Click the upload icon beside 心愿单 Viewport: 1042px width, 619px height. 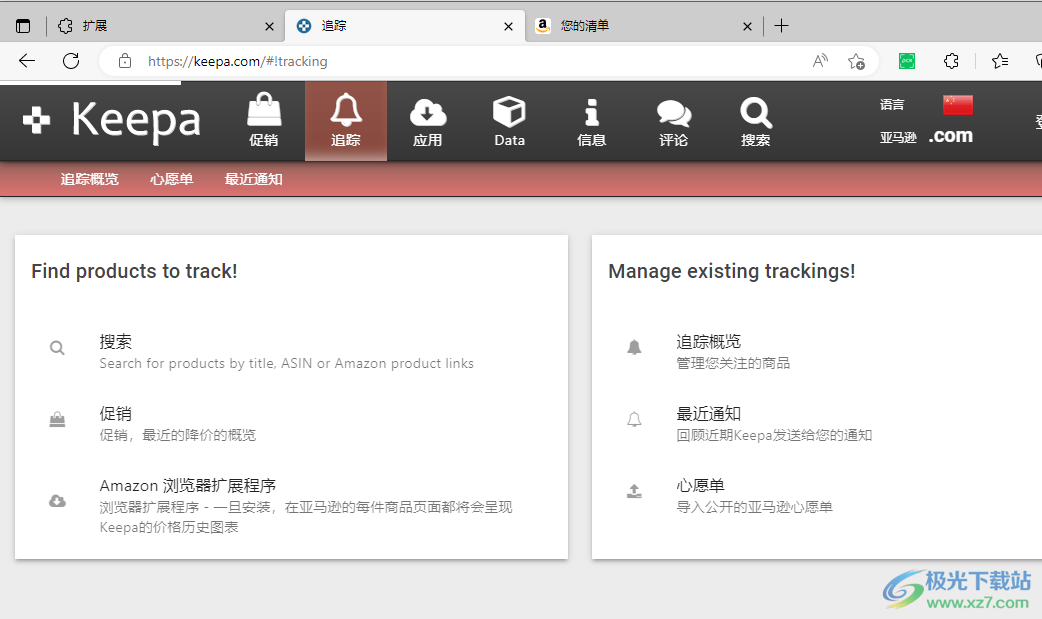point(635,491)
